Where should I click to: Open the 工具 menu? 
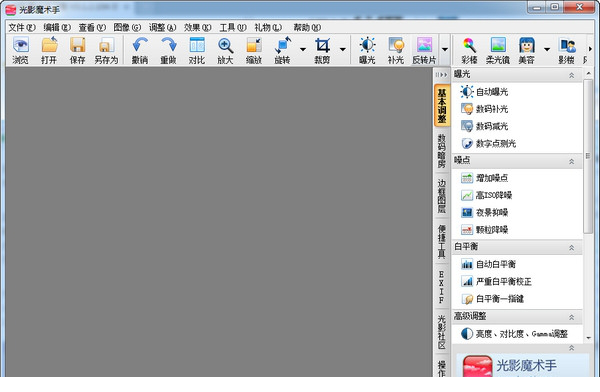pos(233,28)
